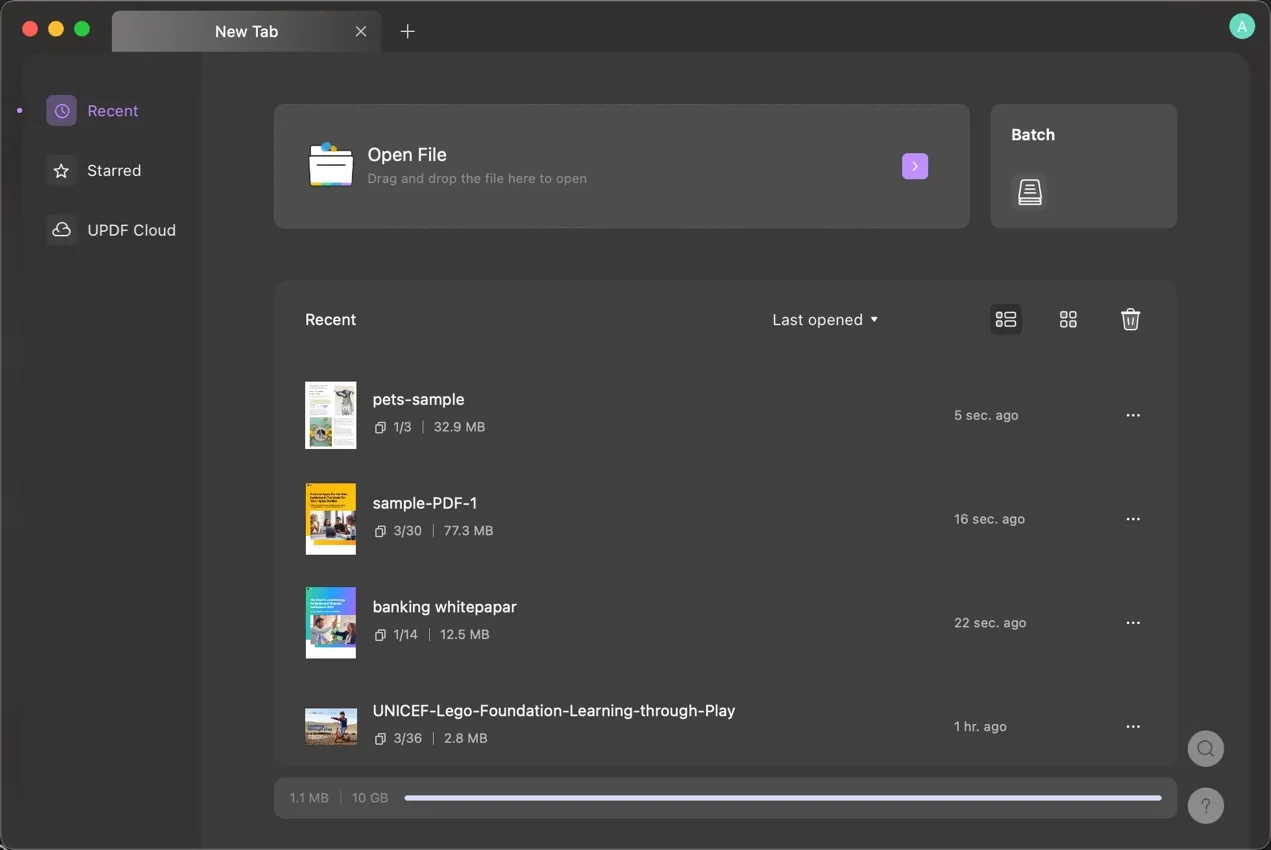Click the cloud storage usage bar

[x=782, y=798]
